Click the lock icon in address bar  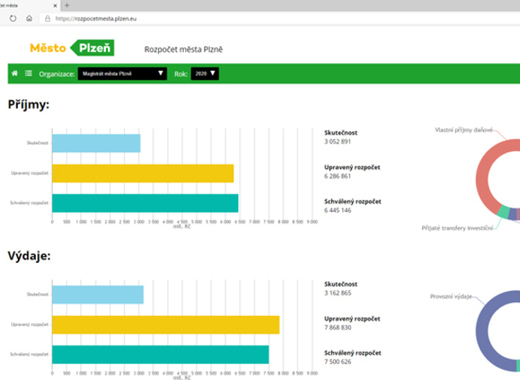point(47,19)
